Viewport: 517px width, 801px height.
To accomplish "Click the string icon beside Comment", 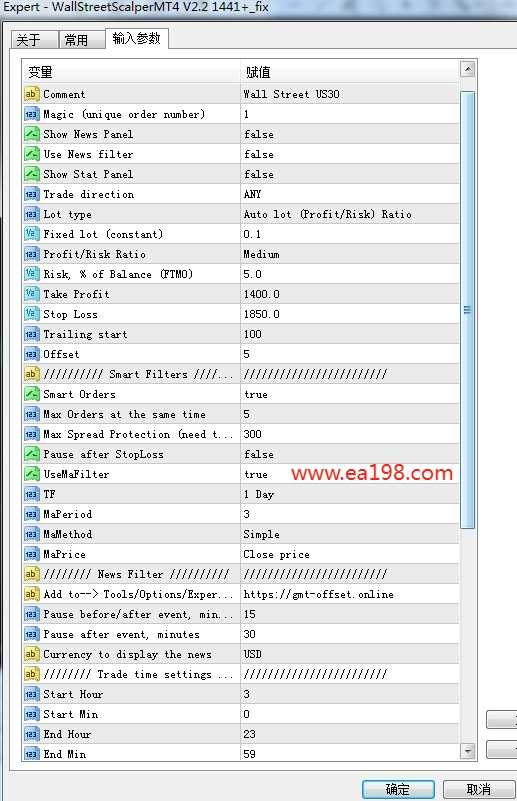I will 31,94.
